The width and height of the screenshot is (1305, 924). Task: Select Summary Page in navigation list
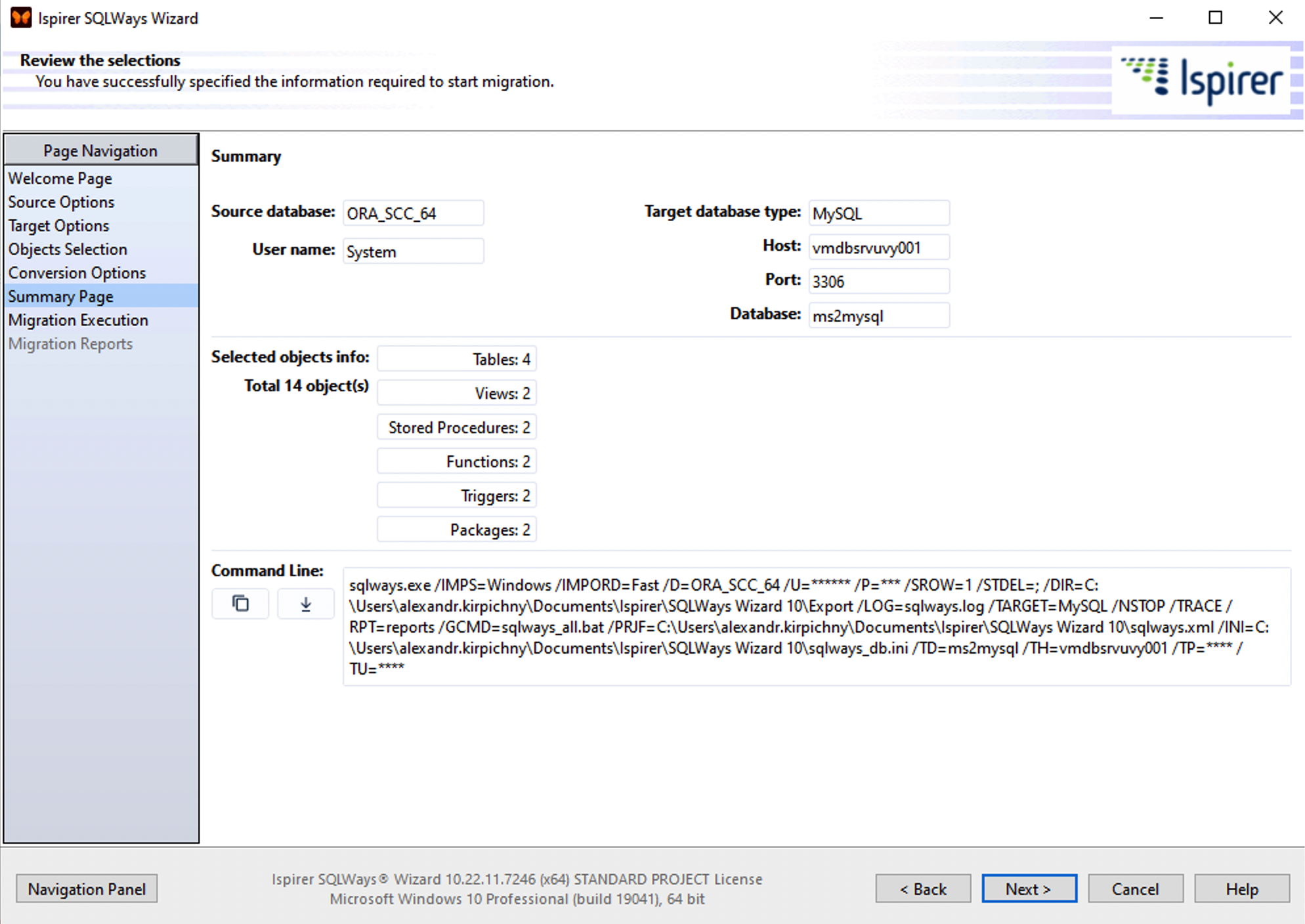(61, 297)
